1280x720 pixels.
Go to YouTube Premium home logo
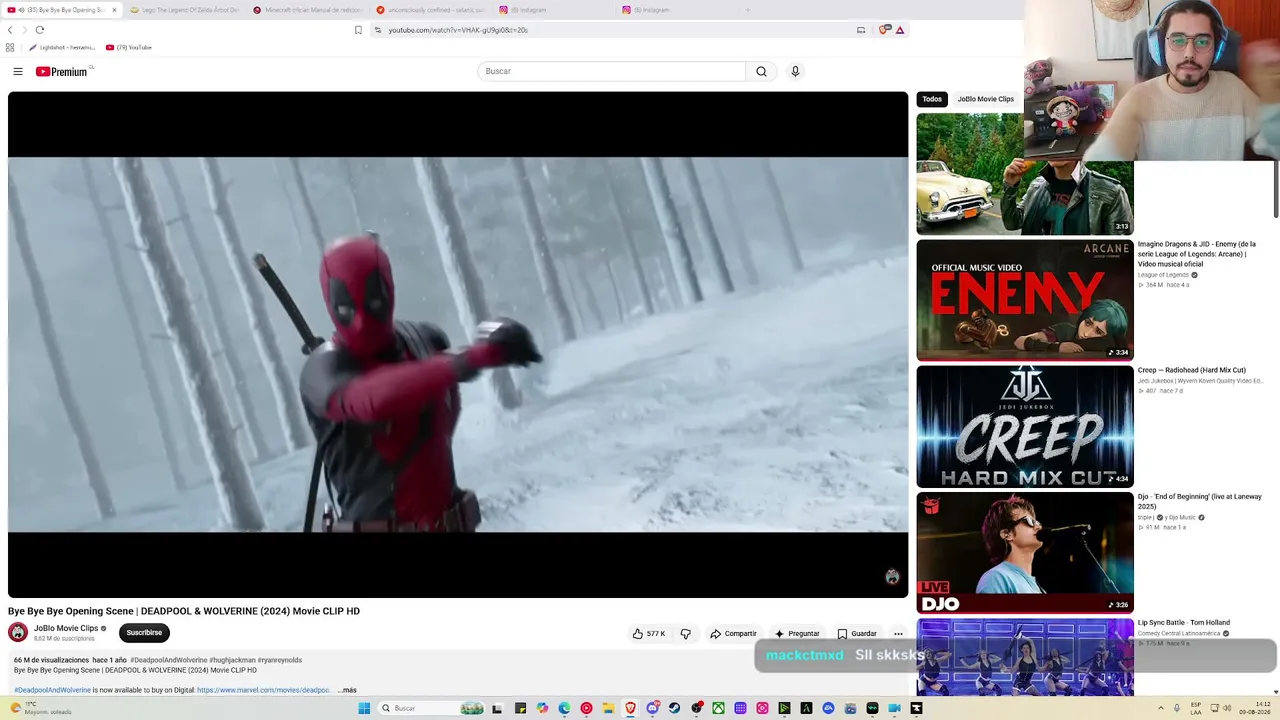point(62,71)
